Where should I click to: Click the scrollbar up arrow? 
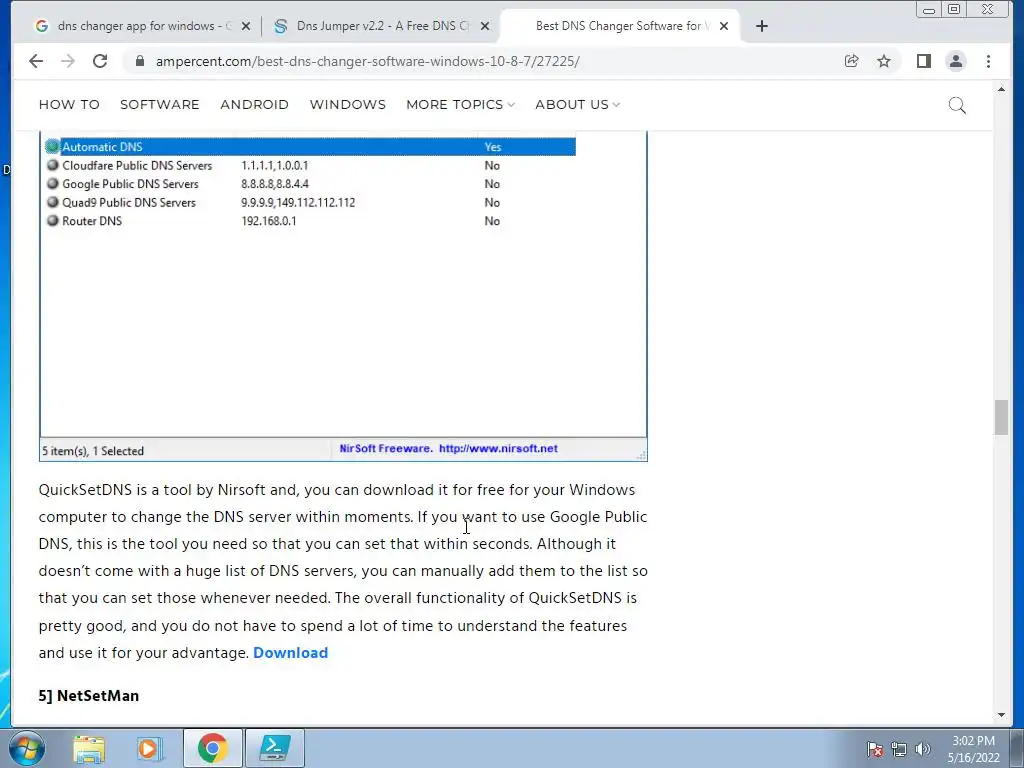[x=1001, y=89]
